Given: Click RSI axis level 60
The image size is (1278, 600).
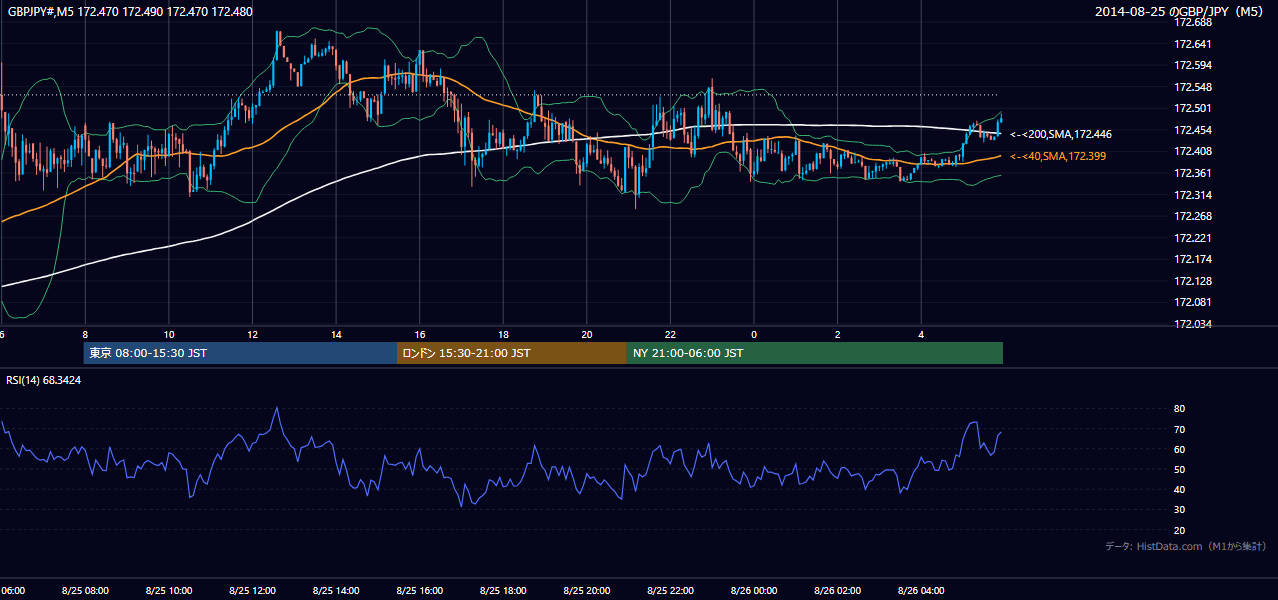Looking at the screenshot, I should 1179,449.
